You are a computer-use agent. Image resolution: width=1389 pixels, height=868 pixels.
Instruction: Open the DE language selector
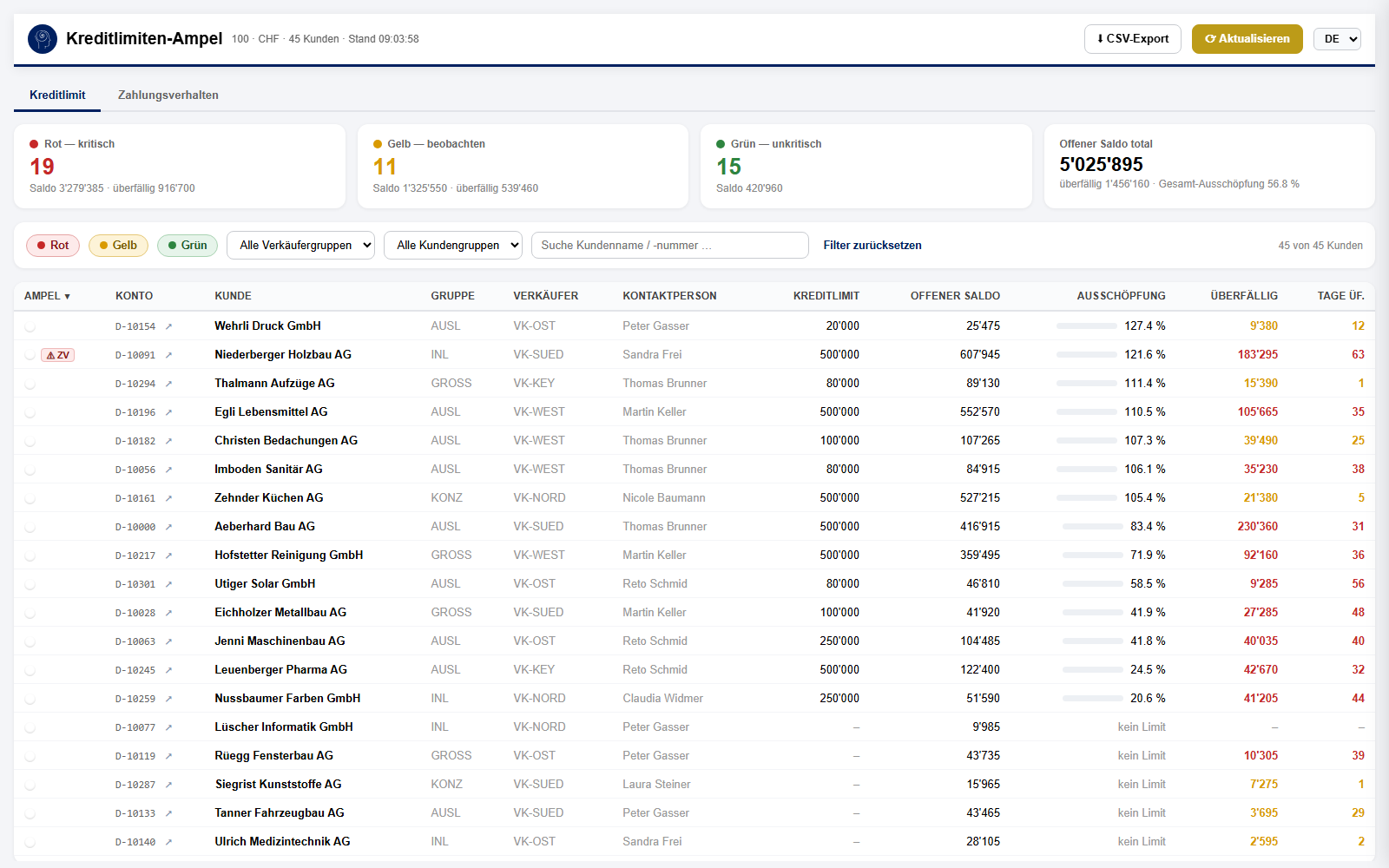(x=1337, y=39)
